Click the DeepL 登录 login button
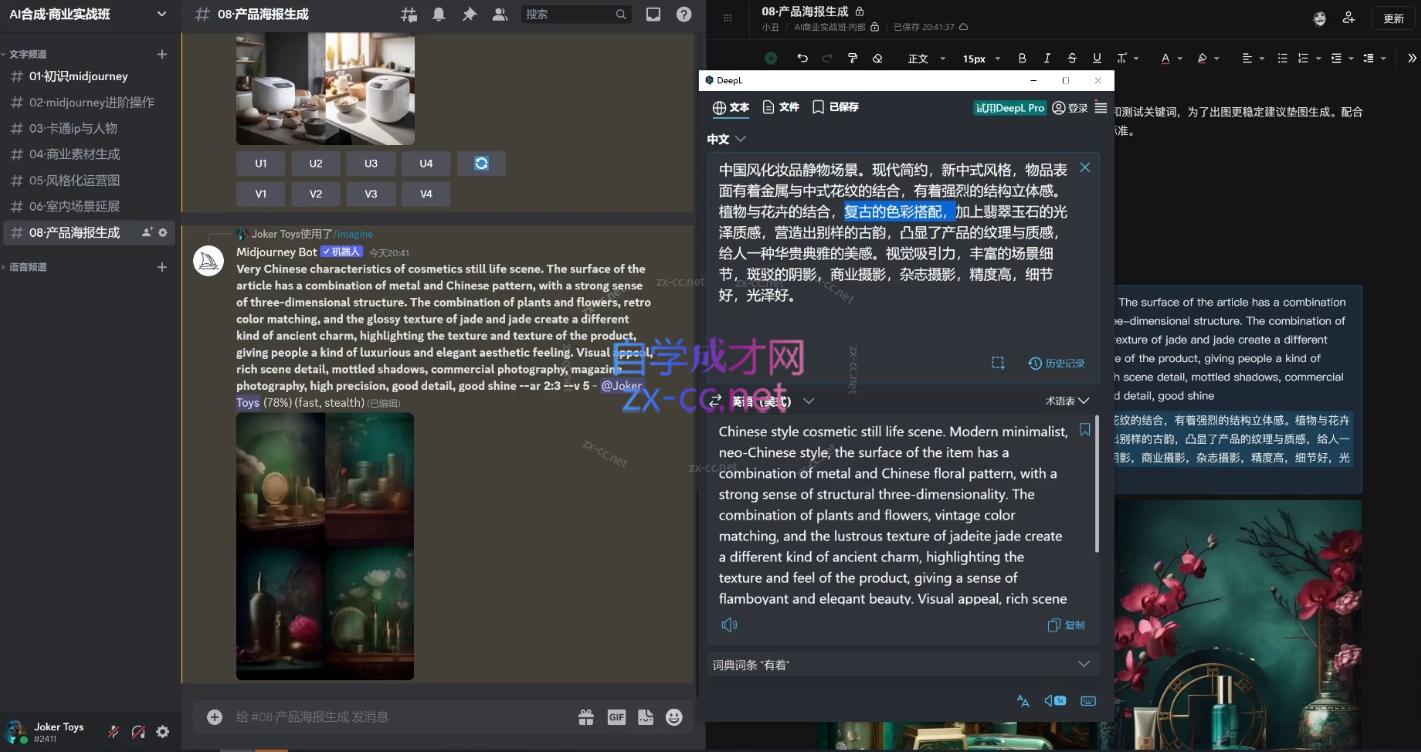This screenshot has height=752, width=1421. (1070, 108)
